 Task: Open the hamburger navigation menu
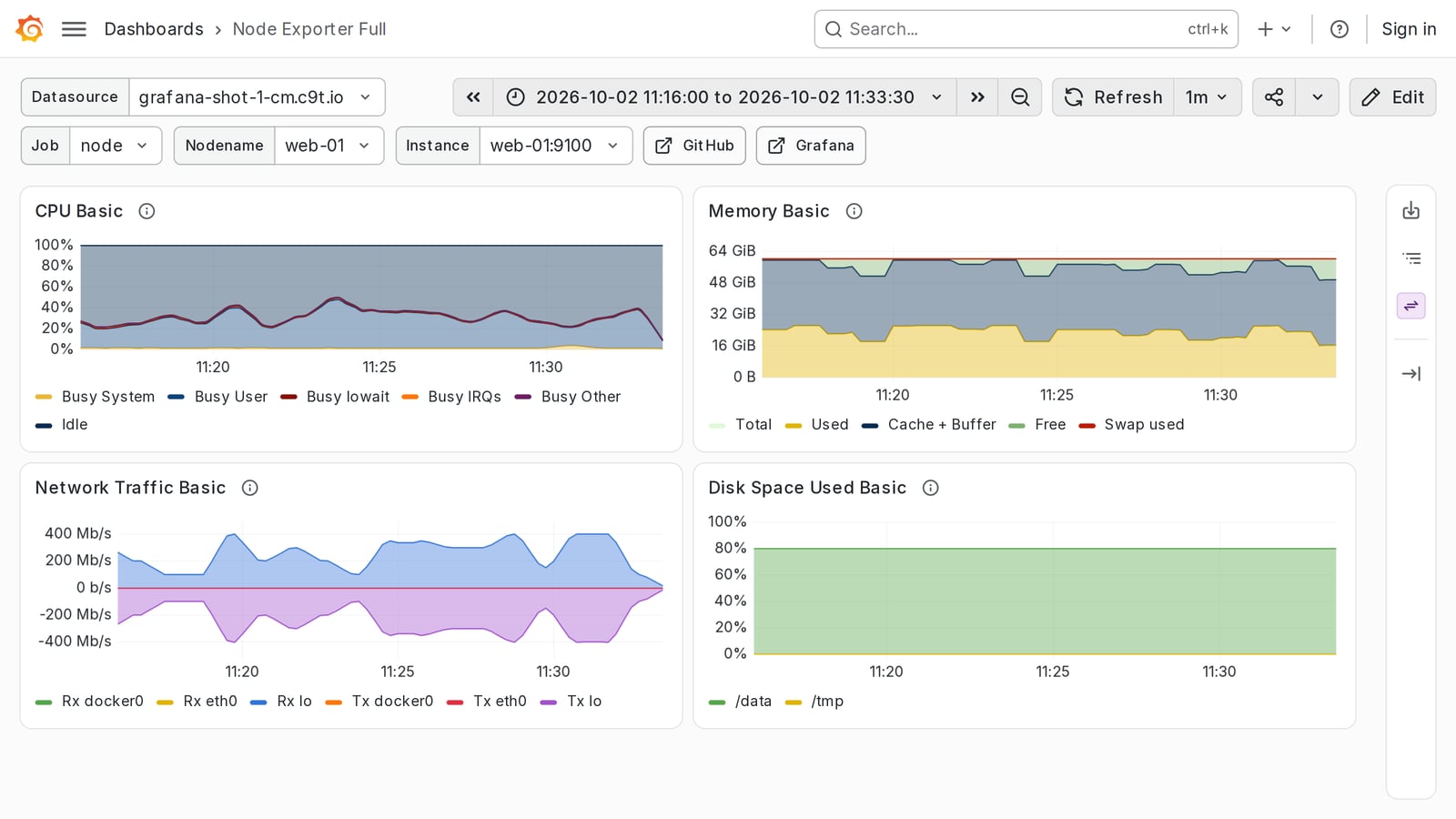[74, 29]
